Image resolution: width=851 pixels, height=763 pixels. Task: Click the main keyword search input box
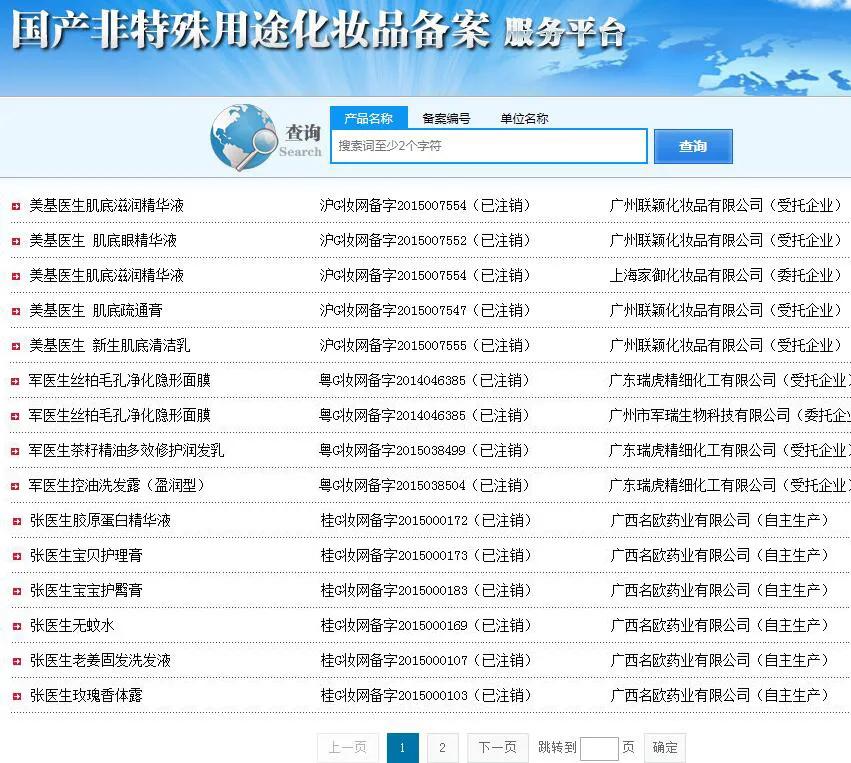488,146
